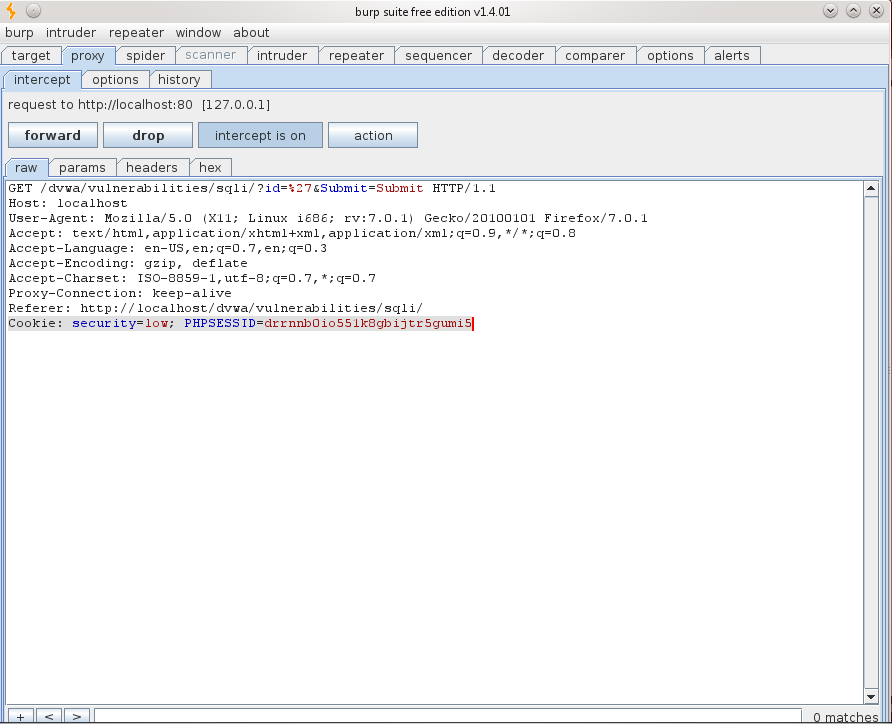Click scrollbar down arrow
The image size is (892, 724).
pyautogui.click(x=871, y=696)
